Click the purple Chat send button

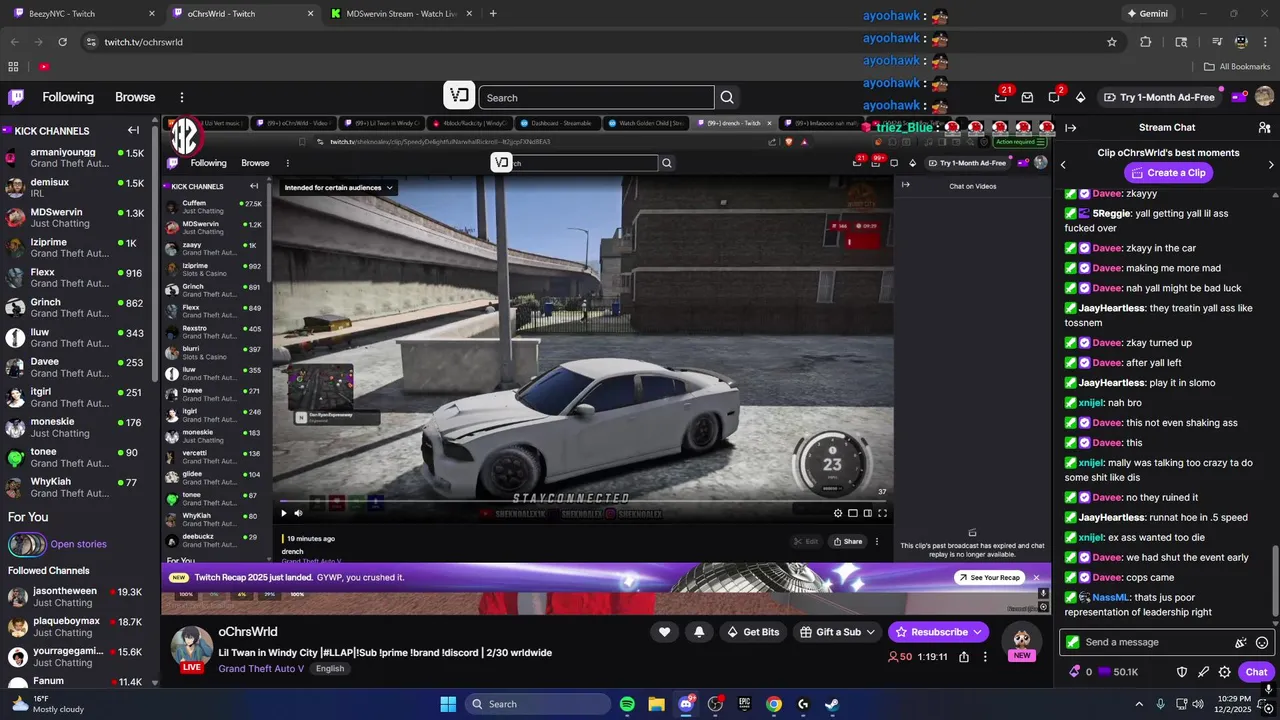pyautogui.click(x=1257, y=672)
